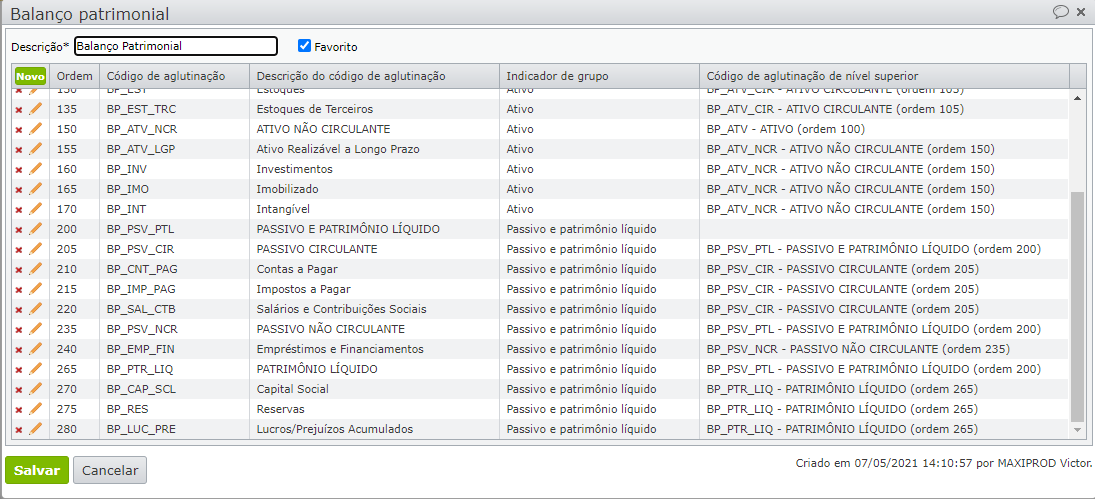Uncheck the Favorito checkbox
This screenshot has width=1095, height=499.
pyautogui.click(x=304, y=45)
